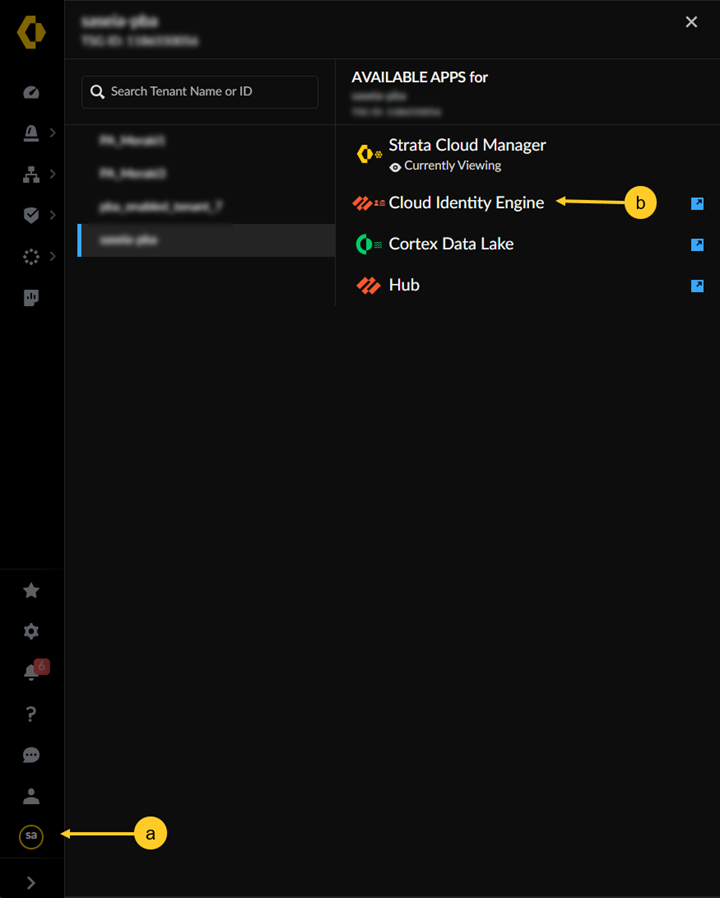720x898 pixels.
Task: Click the shield checkmark icon in sidebar
Action: (31, 215)
